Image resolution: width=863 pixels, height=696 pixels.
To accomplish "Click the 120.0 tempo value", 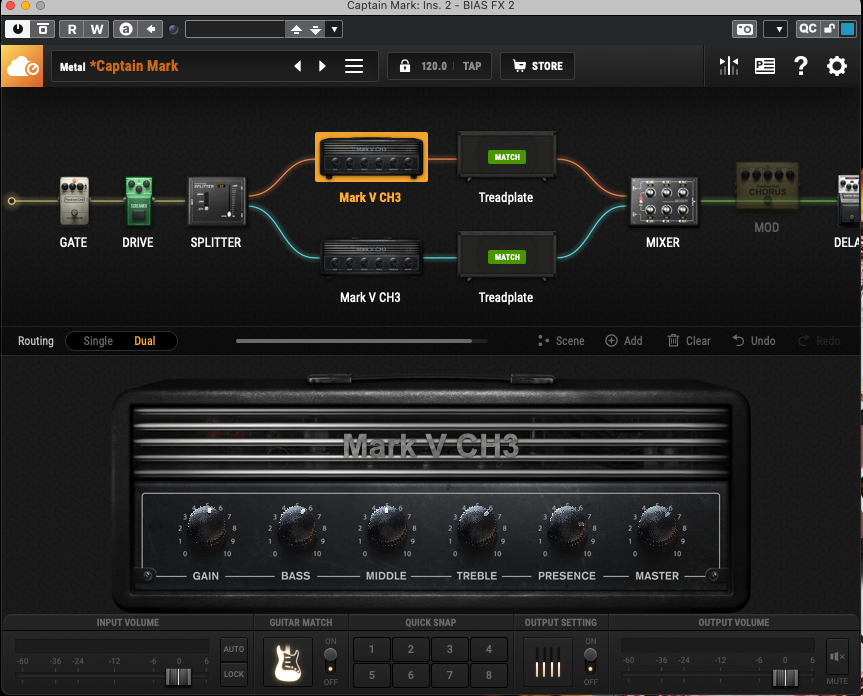I will click(x=434, y=66).
